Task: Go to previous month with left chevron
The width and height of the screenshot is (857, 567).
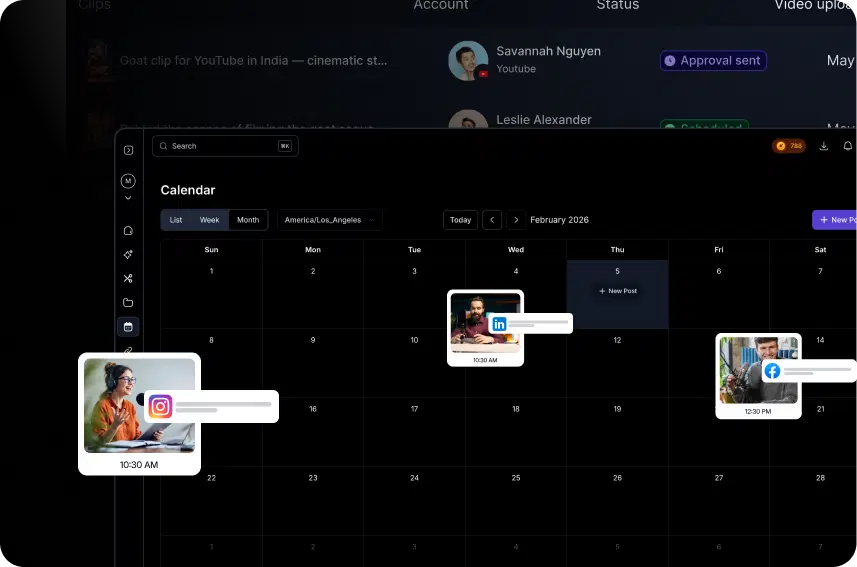Action: [x=492, y=220]
